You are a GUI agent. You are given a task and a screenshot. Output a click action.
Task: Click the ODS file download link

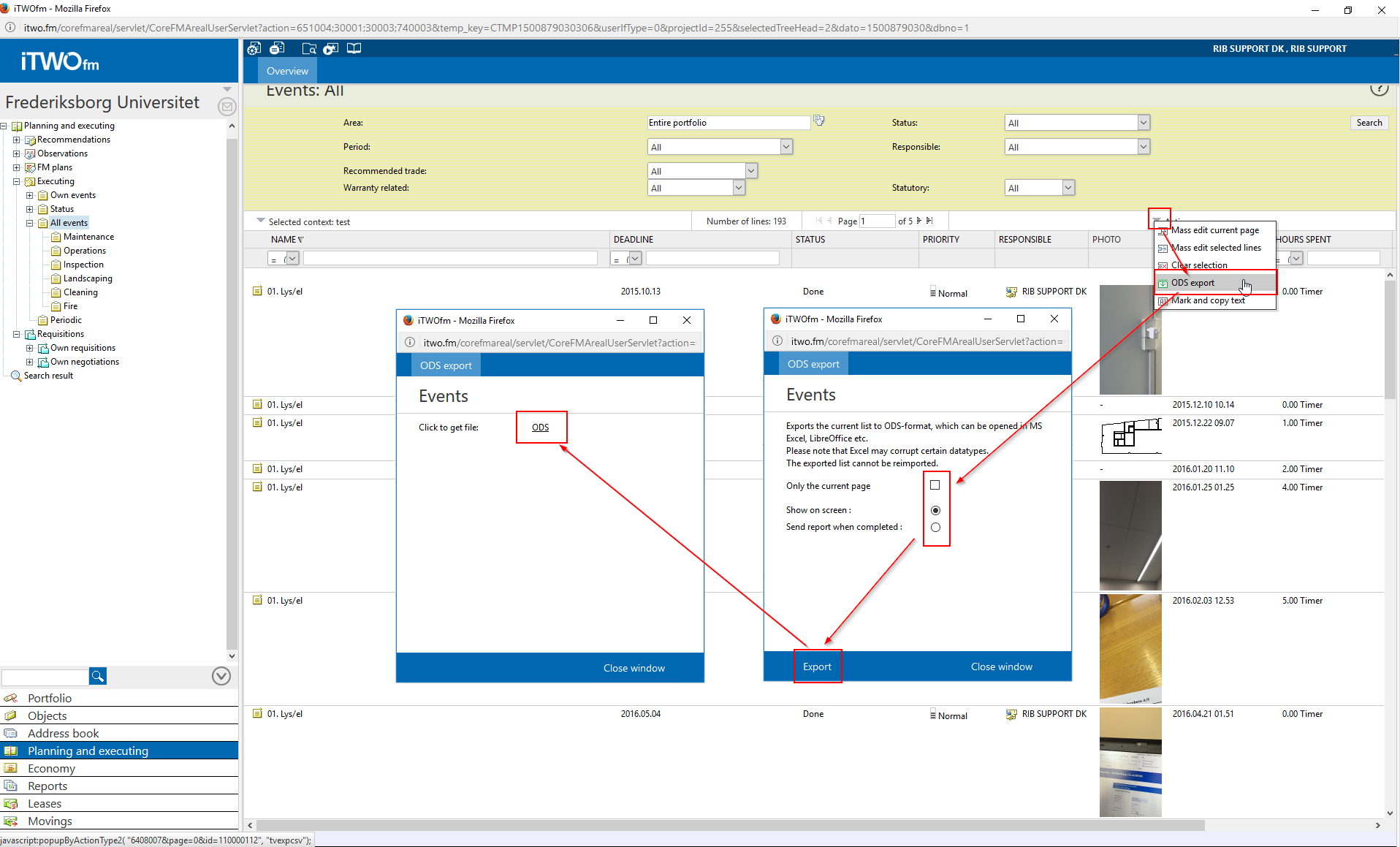pyautogui.click(x=540, y=428)
